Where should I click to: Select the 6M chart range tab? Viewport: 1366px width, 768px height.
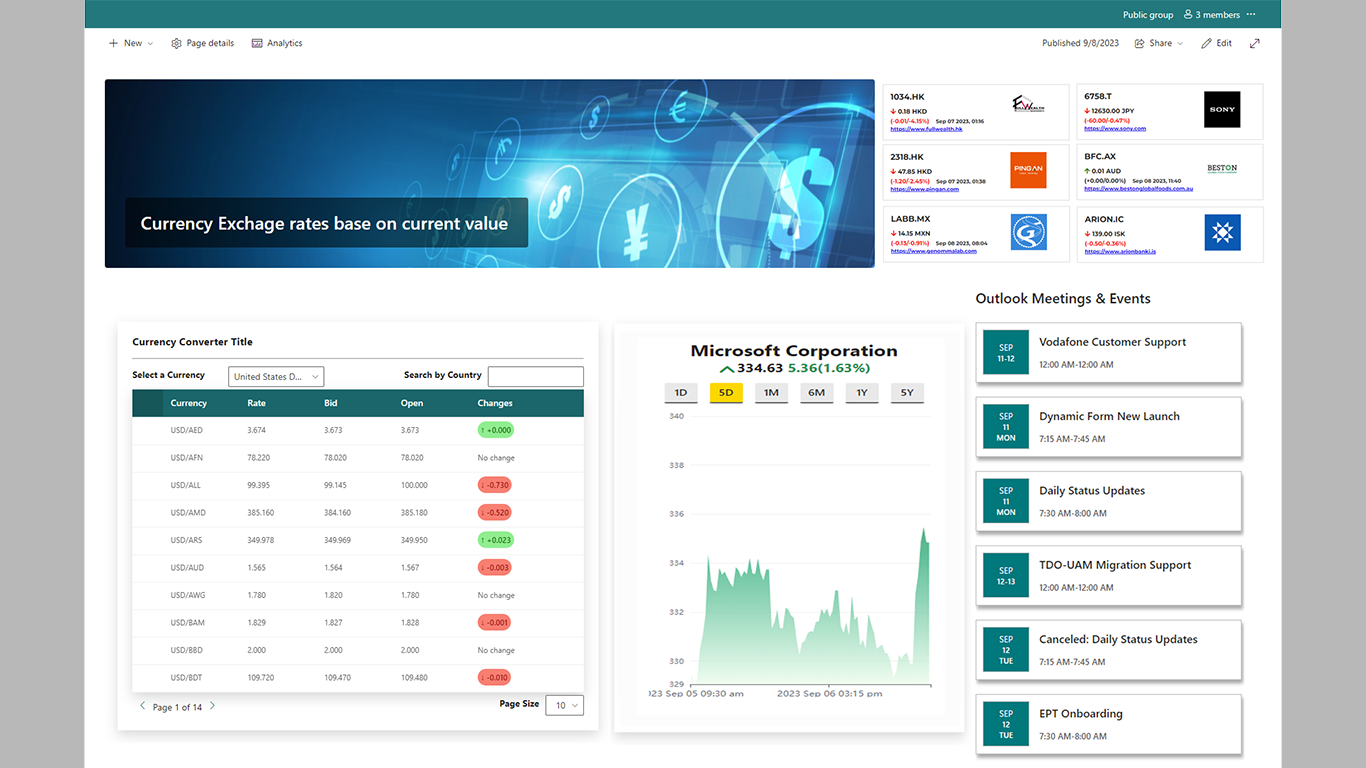pyautogui.click(x=817, y=393)
